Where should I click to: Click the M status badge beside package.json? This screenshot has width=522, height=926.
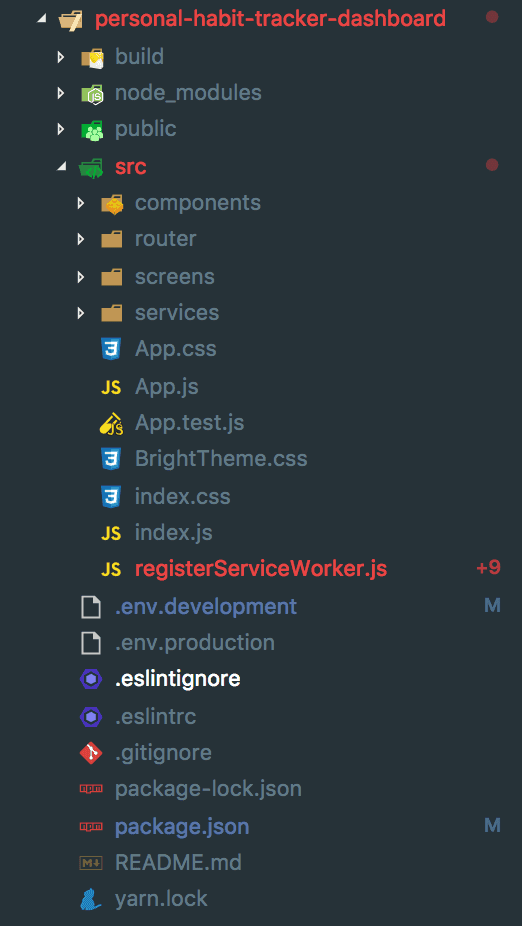pyautogui.click(x=492, y=825)
